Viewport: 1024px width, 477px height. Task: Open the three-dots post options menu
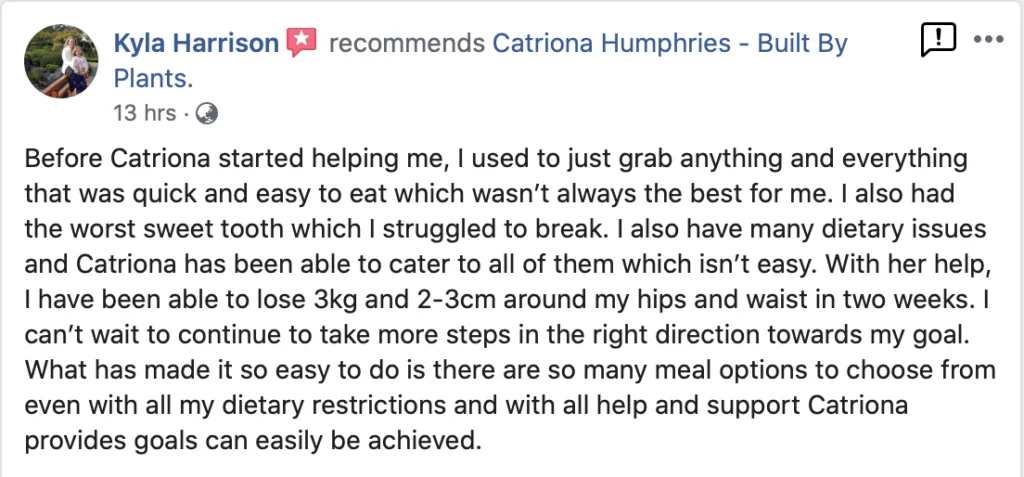988,39
